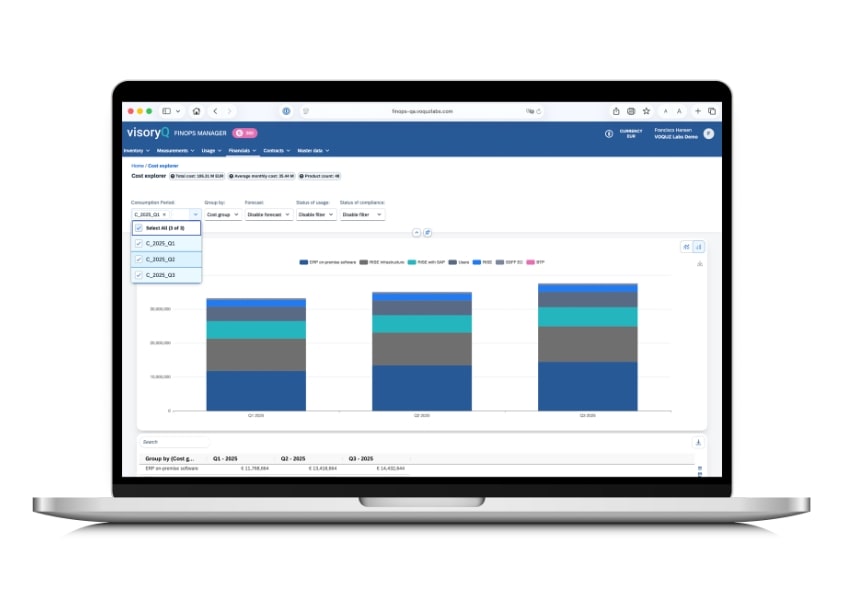Uncheck the C_2025_Q2 period

(139, 260)
